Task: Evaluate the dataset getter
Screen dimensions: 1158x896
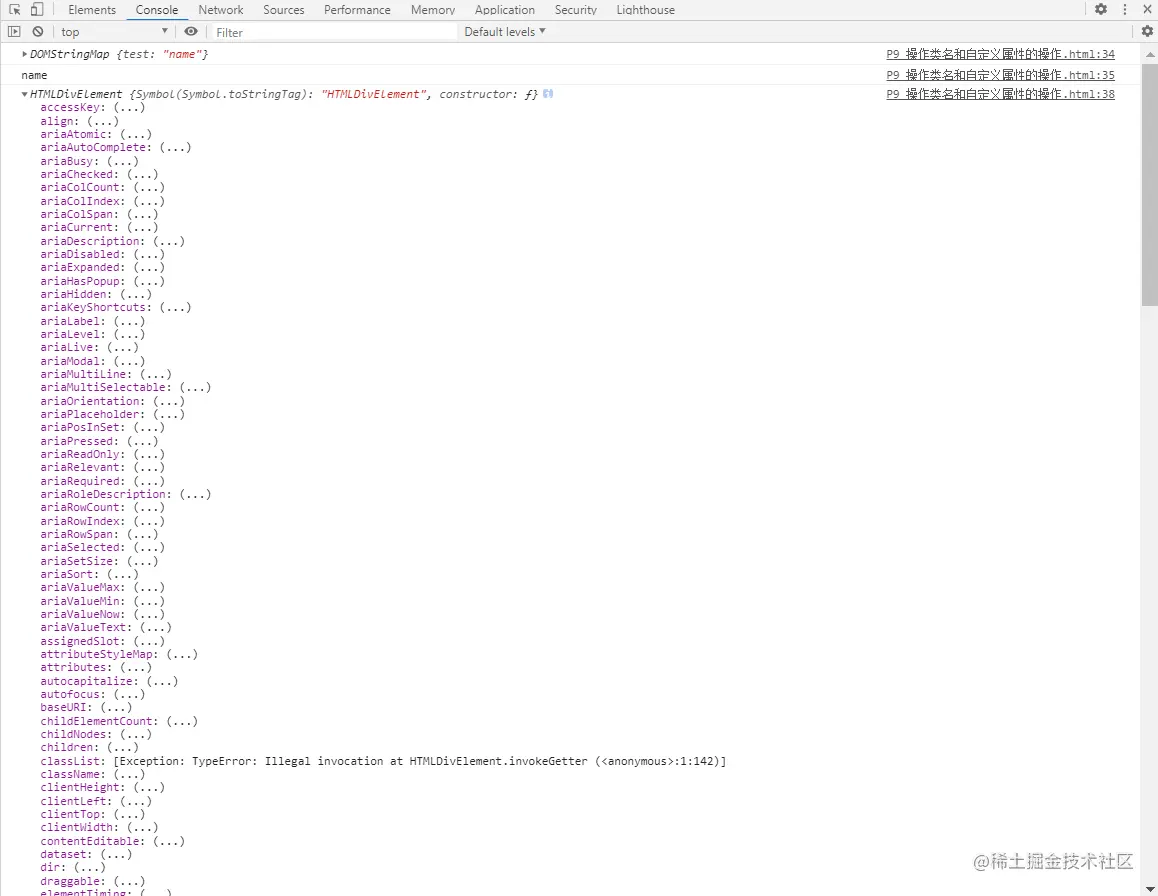Action: click(116, 854)
